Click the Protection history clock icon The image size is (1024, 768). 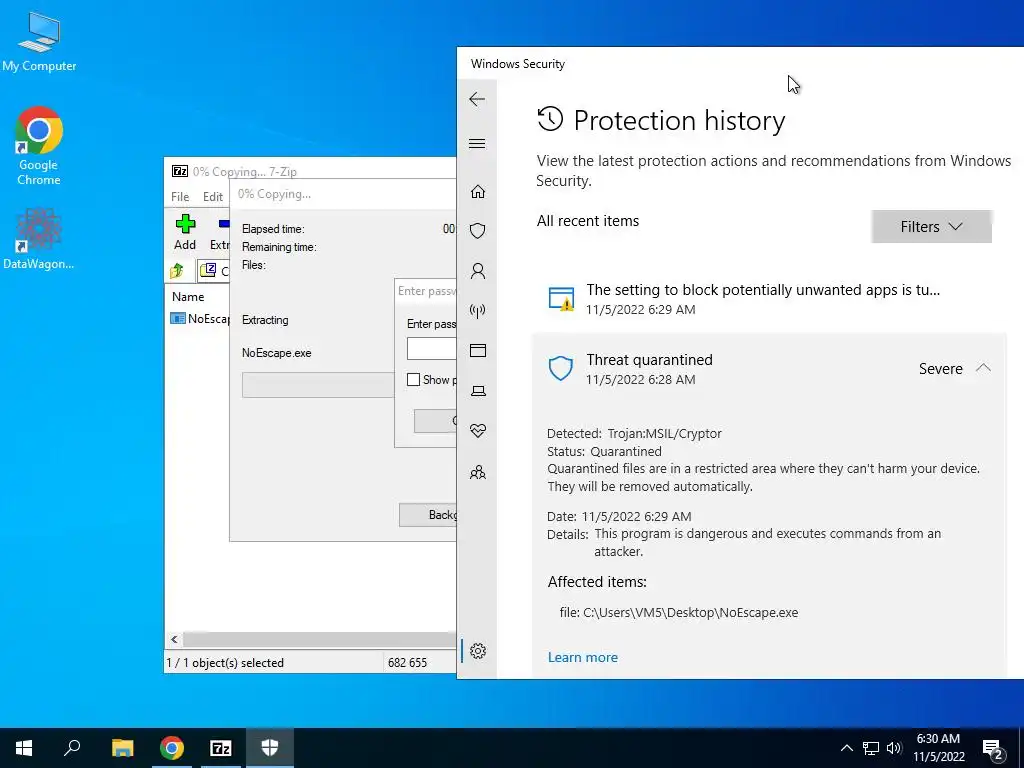(x=550, y=120)
